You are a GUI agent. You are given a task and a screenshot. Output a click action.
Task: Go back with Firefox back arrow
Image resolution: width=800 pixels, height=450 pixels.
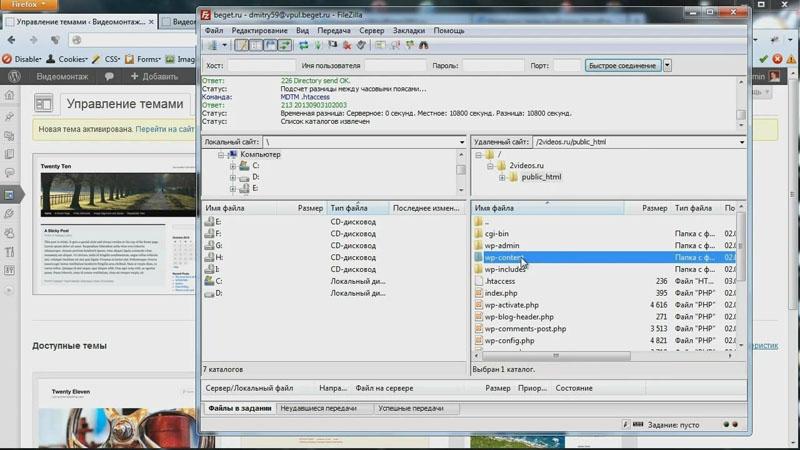11,40
